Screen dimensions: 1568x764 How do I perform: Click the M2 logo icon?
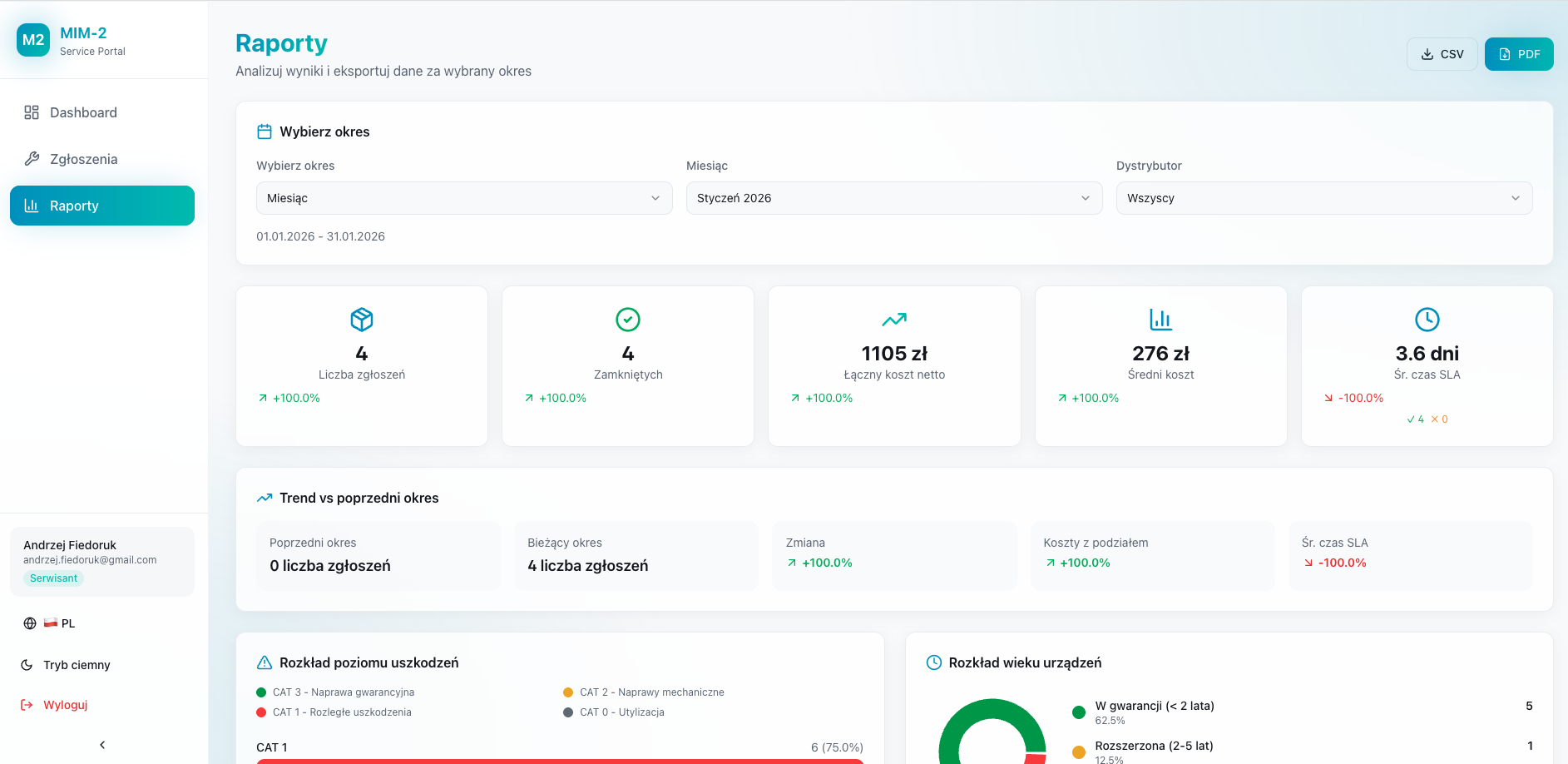(x=33, y=40)
